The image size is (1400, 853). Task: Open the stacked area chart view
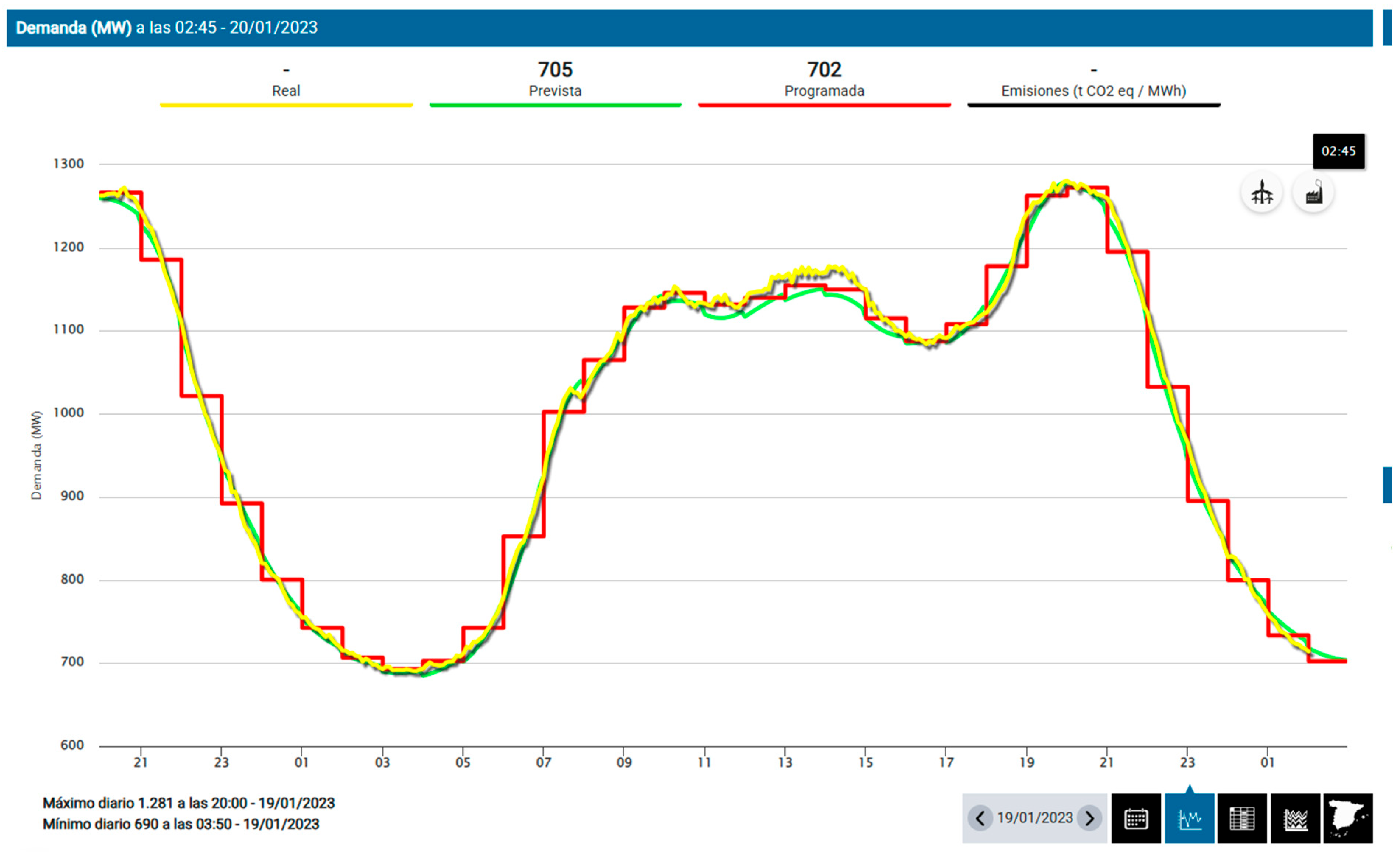click(1295, 818)
